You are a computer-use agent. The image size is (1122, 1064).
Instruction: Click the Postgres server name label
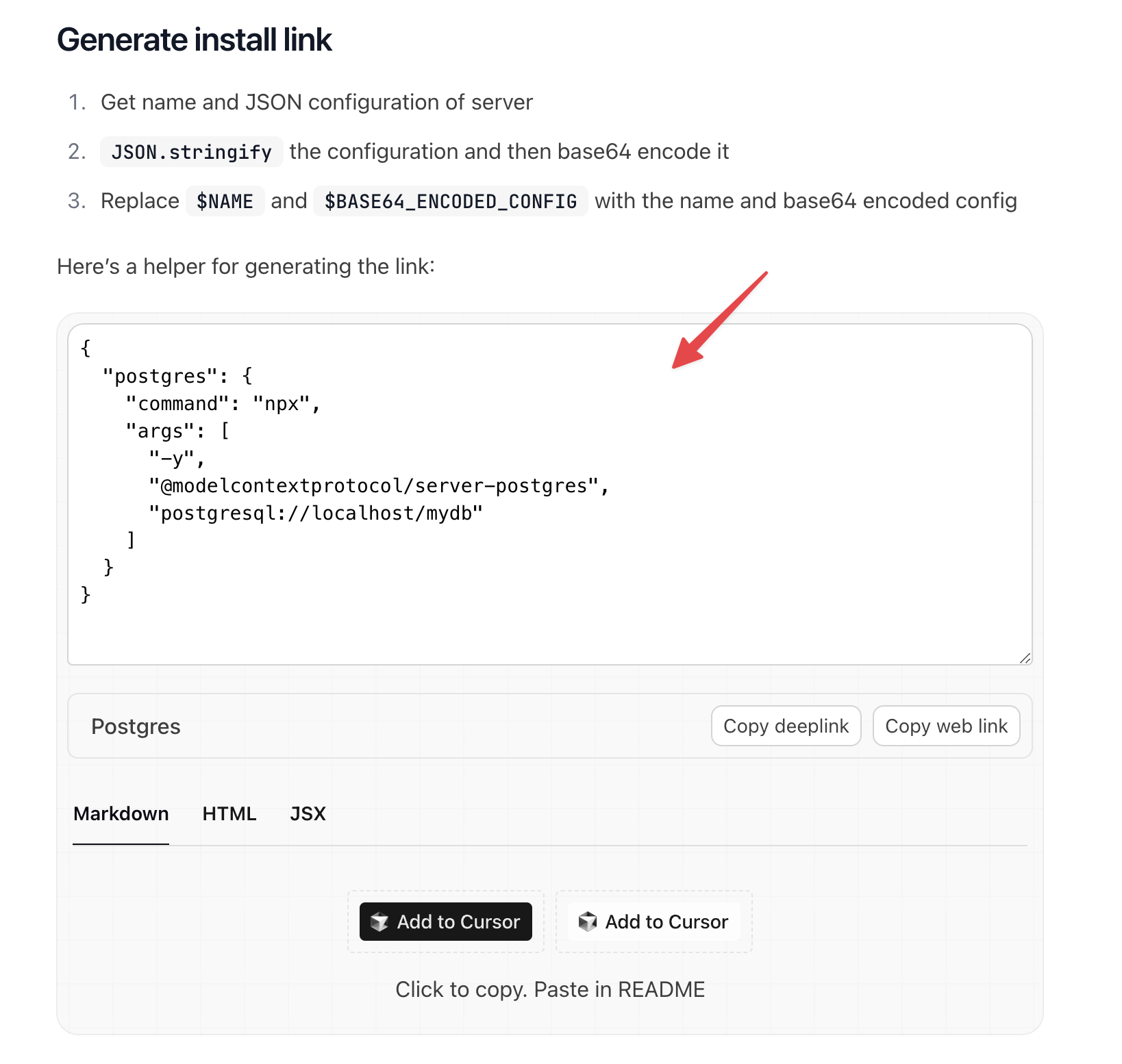click(136, 726)
